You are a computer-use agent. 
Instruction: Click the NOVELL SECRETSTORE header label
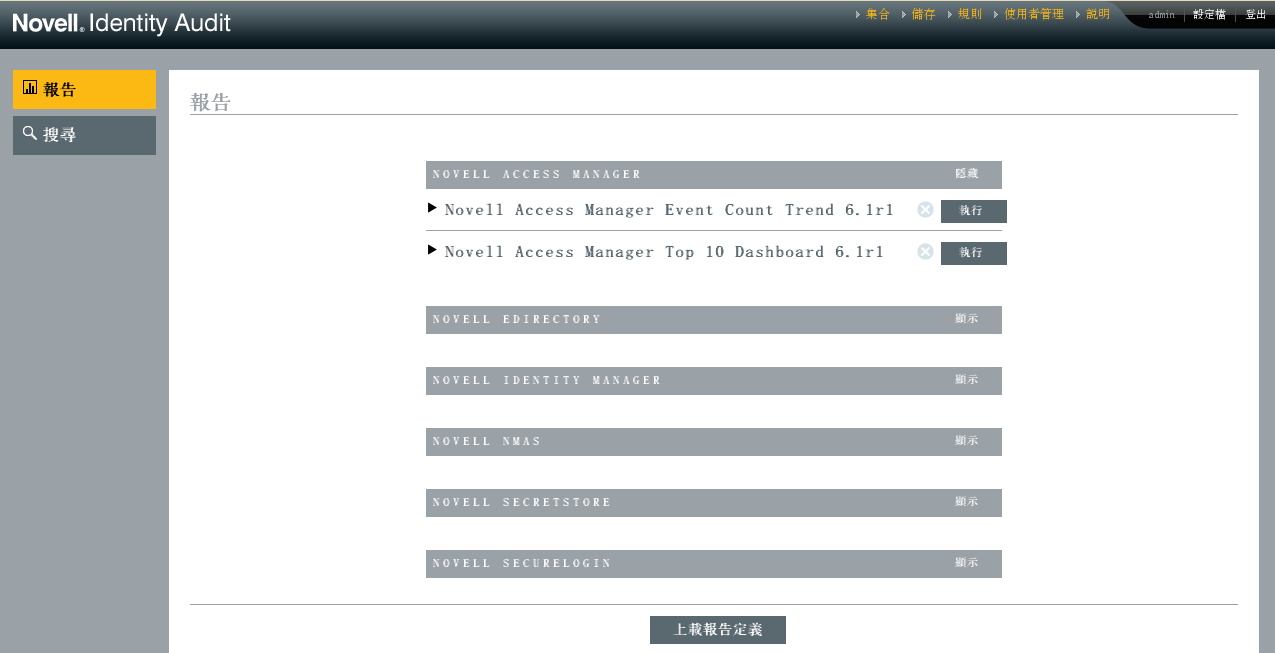pos(522,503)
